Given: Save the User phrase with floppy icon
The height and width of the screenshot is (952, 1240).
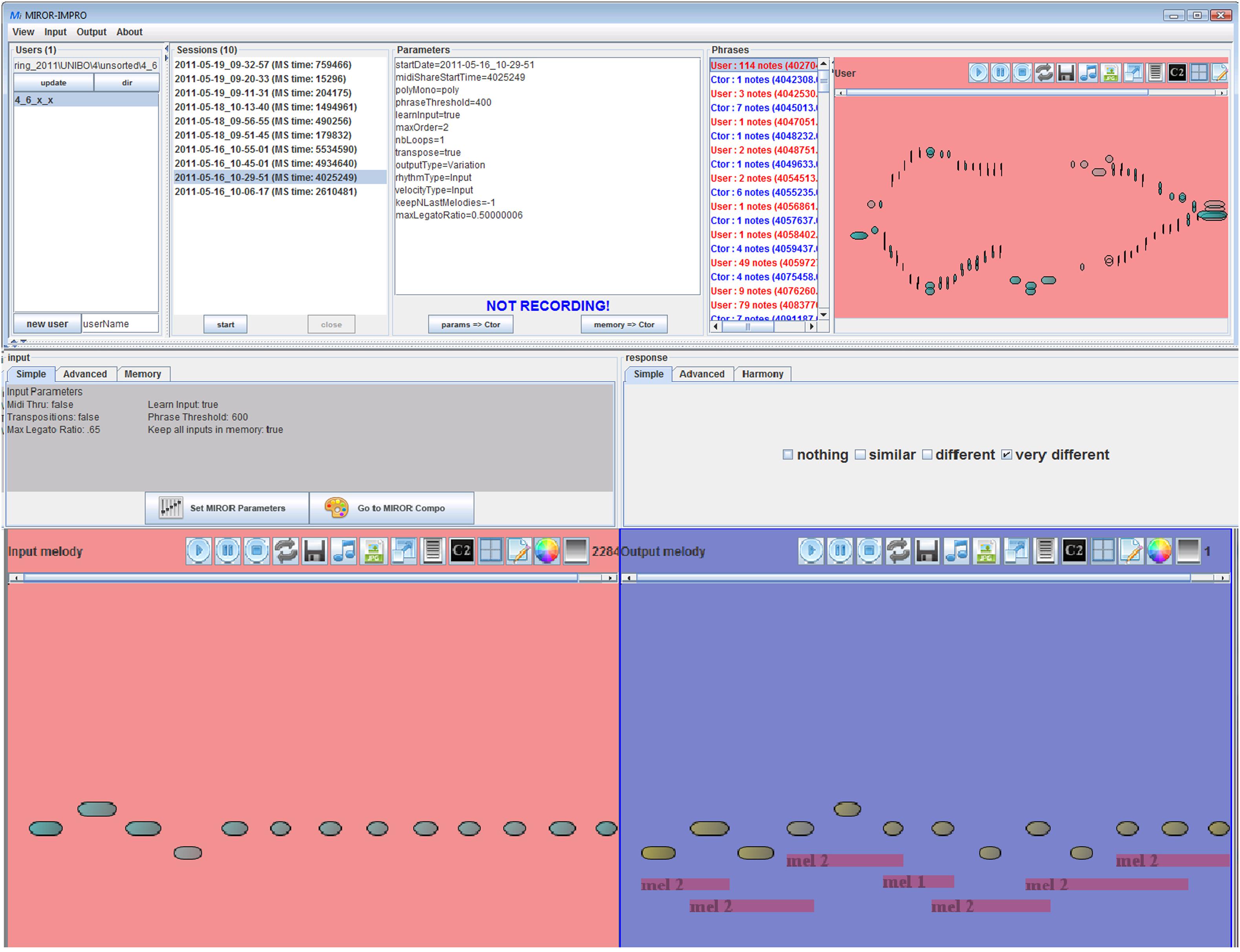Looking at the screenshot, I should point(1066,72).
